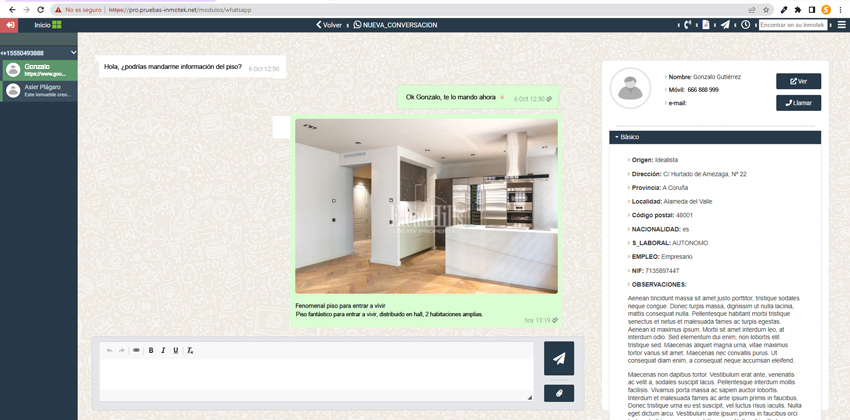The image size is (850, 420).
Task: Click the undo icon in message editor
Action: 110,351
